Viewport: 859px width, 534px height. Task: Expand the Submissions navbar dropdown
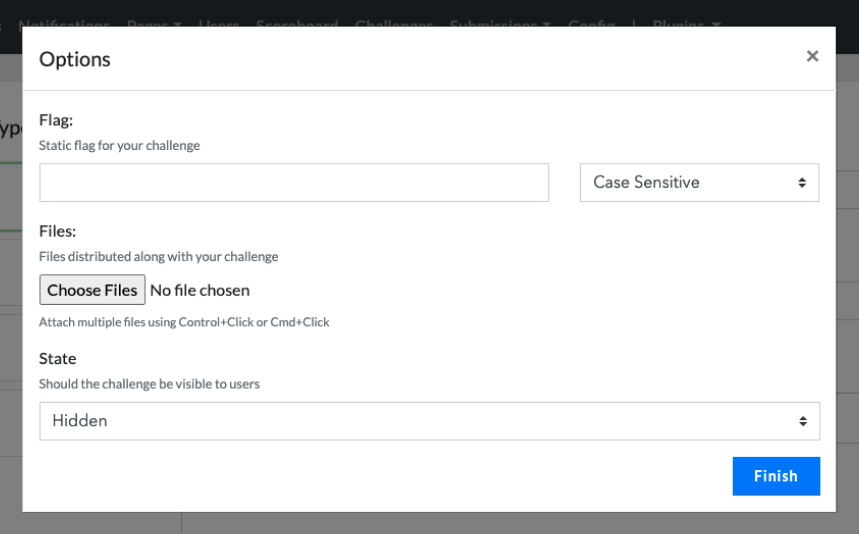coord(500,23)
